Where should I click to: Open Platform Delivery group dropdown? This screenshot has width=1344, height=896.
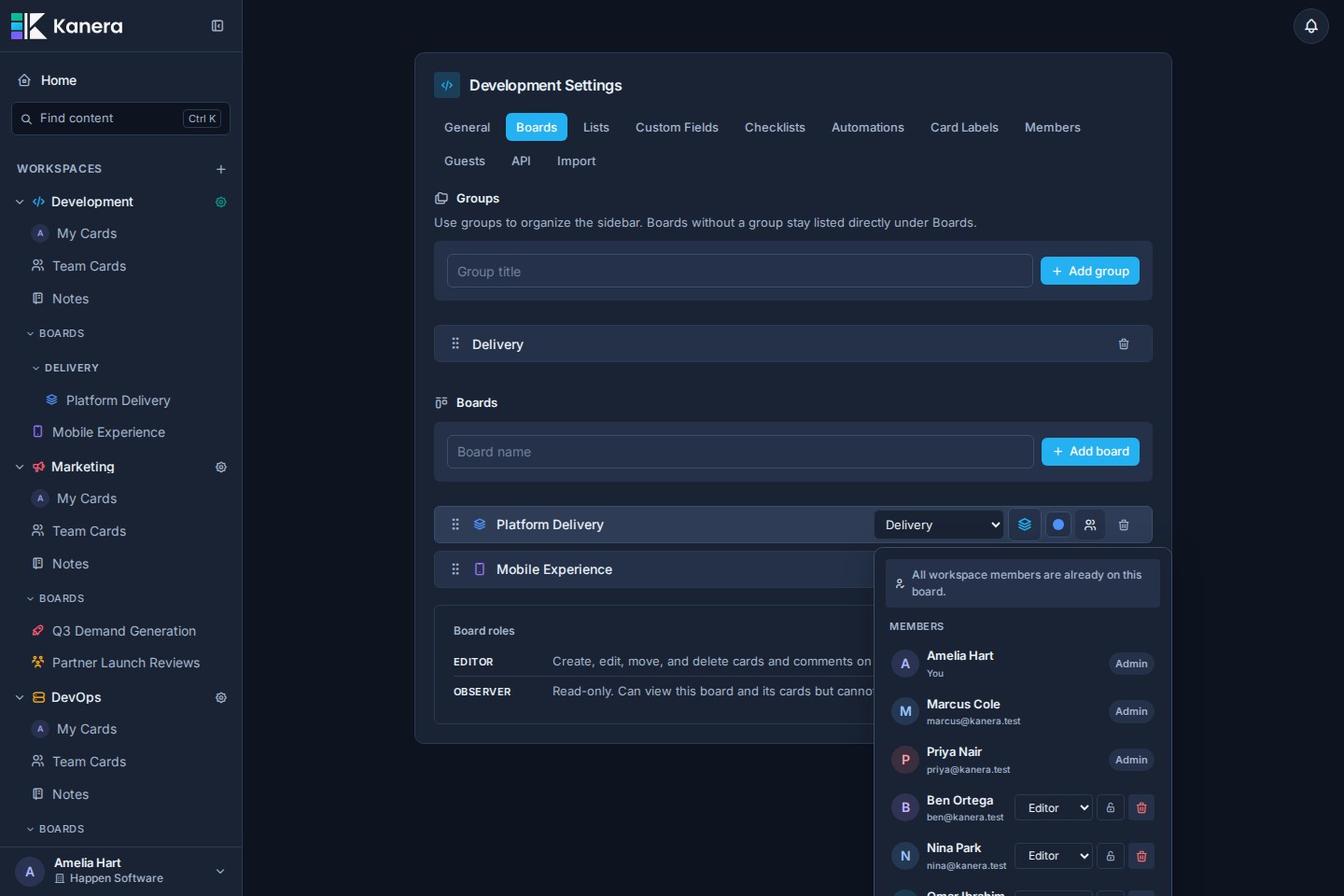tap(939, 525)
